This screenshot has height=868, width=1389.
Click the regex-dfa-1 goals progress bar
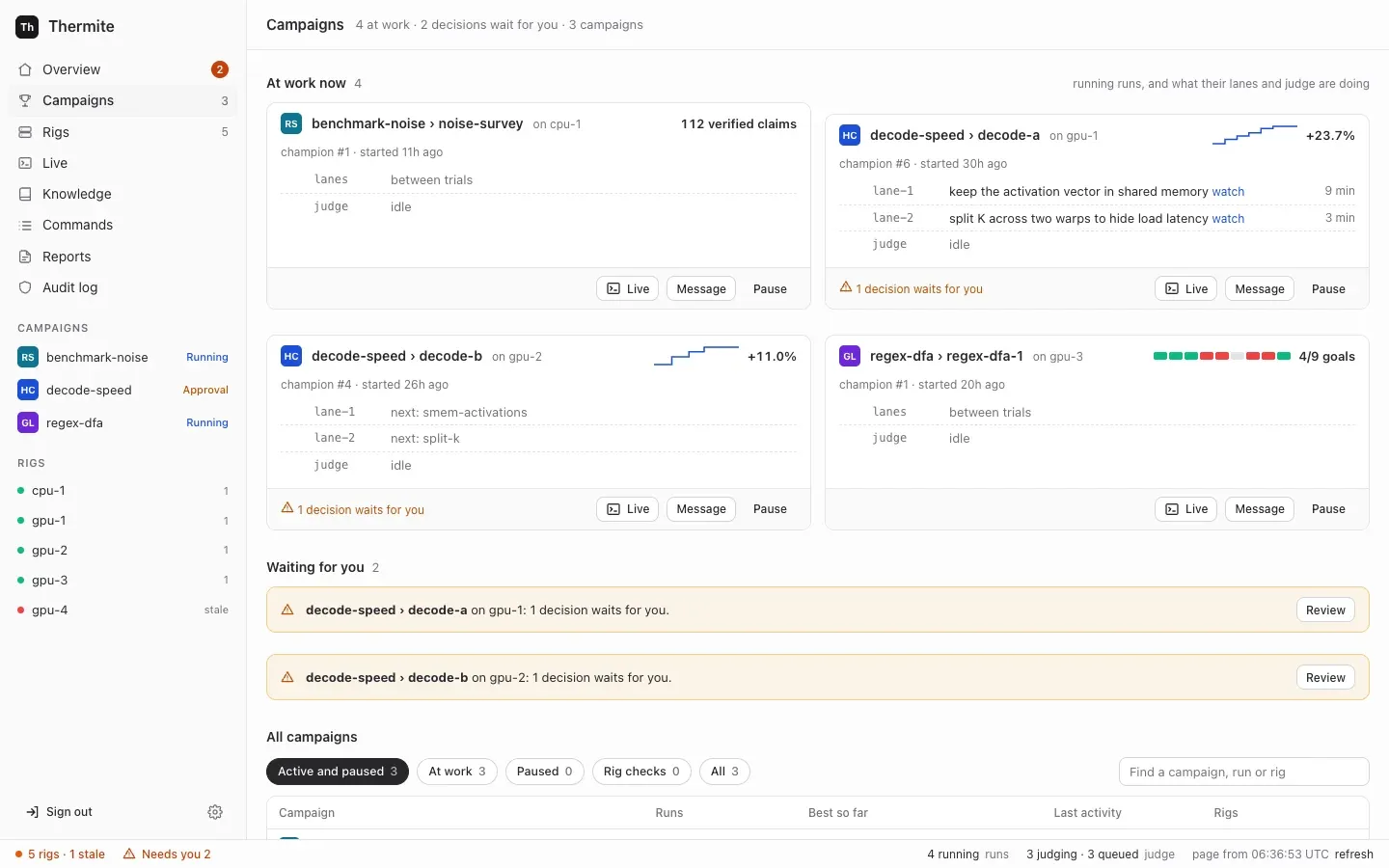[1222, 356]
